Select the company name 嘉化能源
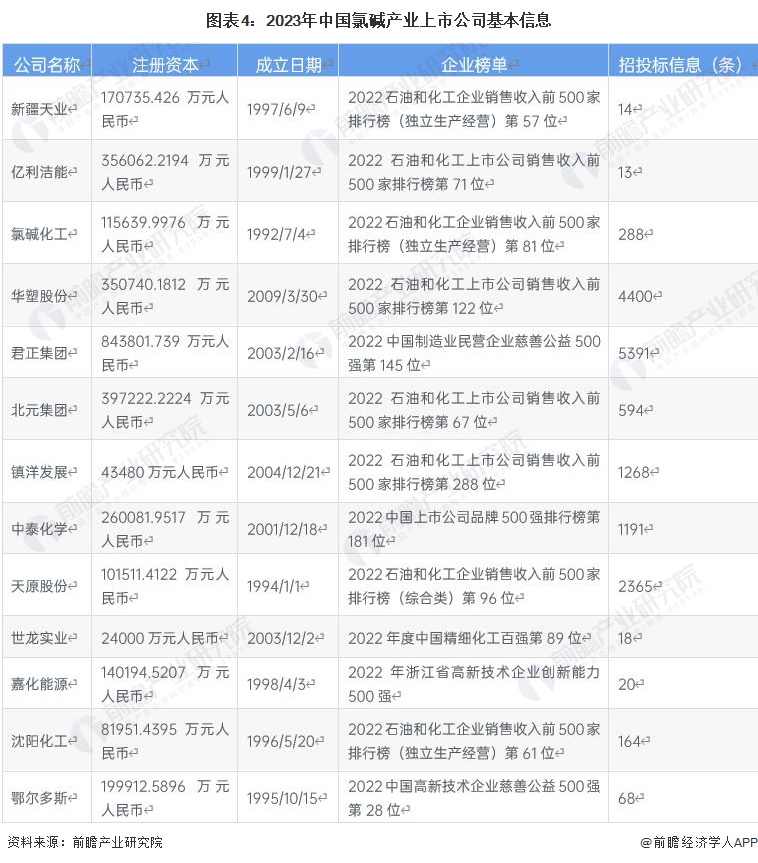Screen dimensions: 758x863 (x=39, y=684)
